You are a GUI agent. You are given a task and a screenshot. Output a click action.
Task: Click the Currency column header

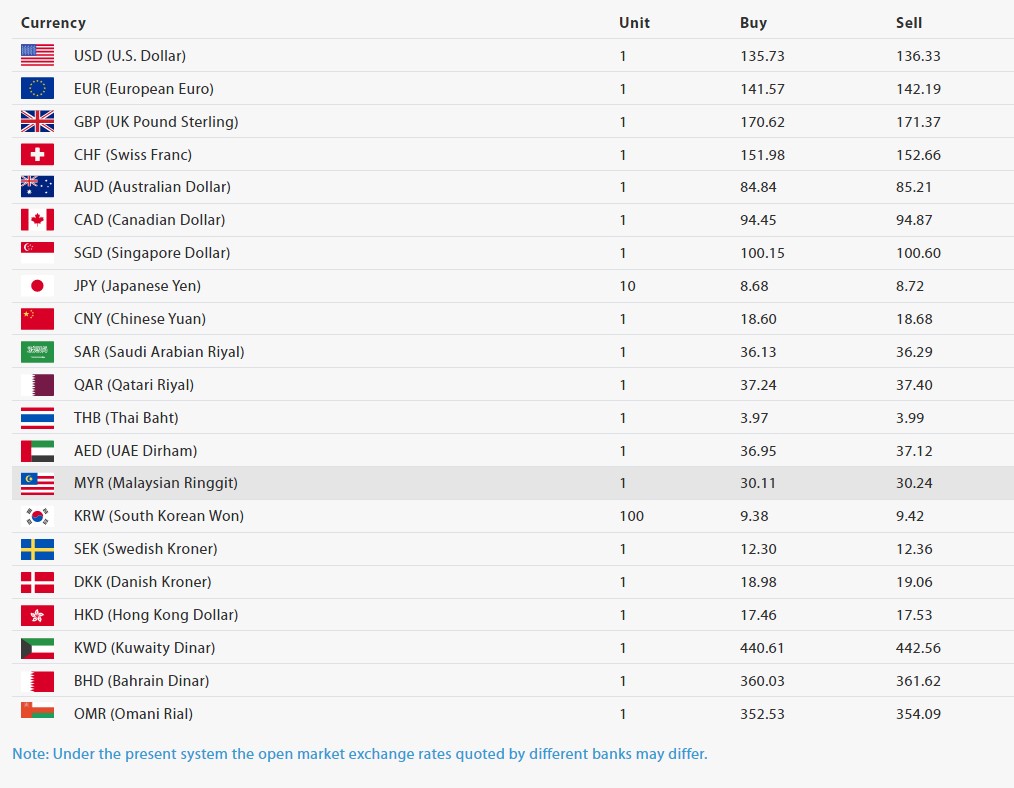53,23
